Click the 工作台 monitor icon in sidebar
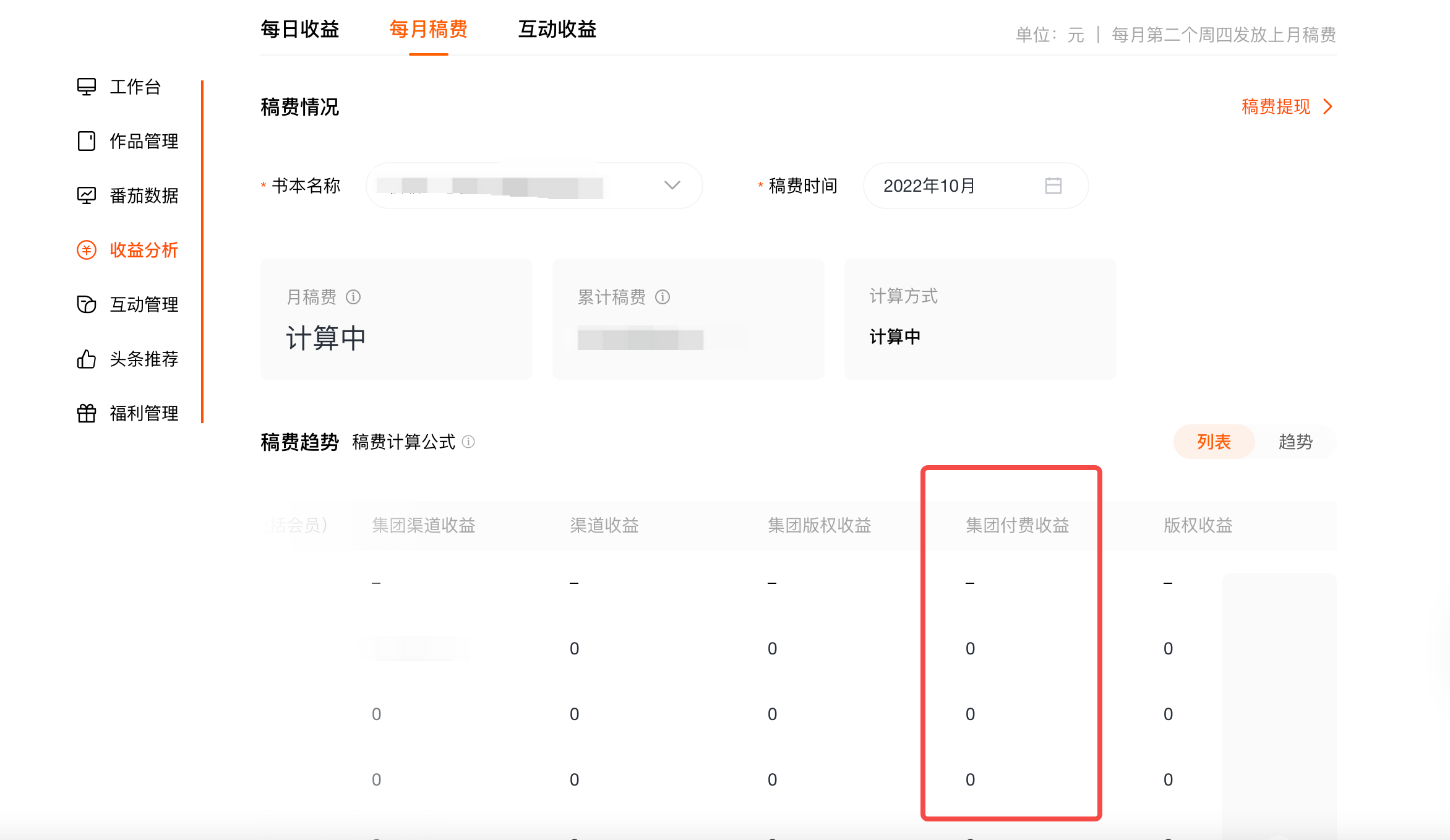 point(87,87)
